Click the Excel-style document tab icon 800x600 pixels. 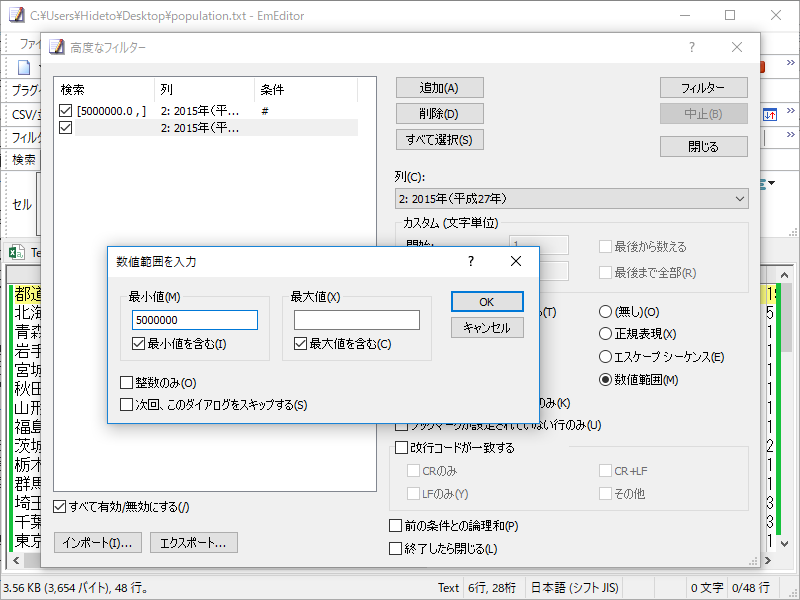pos(16,252)
